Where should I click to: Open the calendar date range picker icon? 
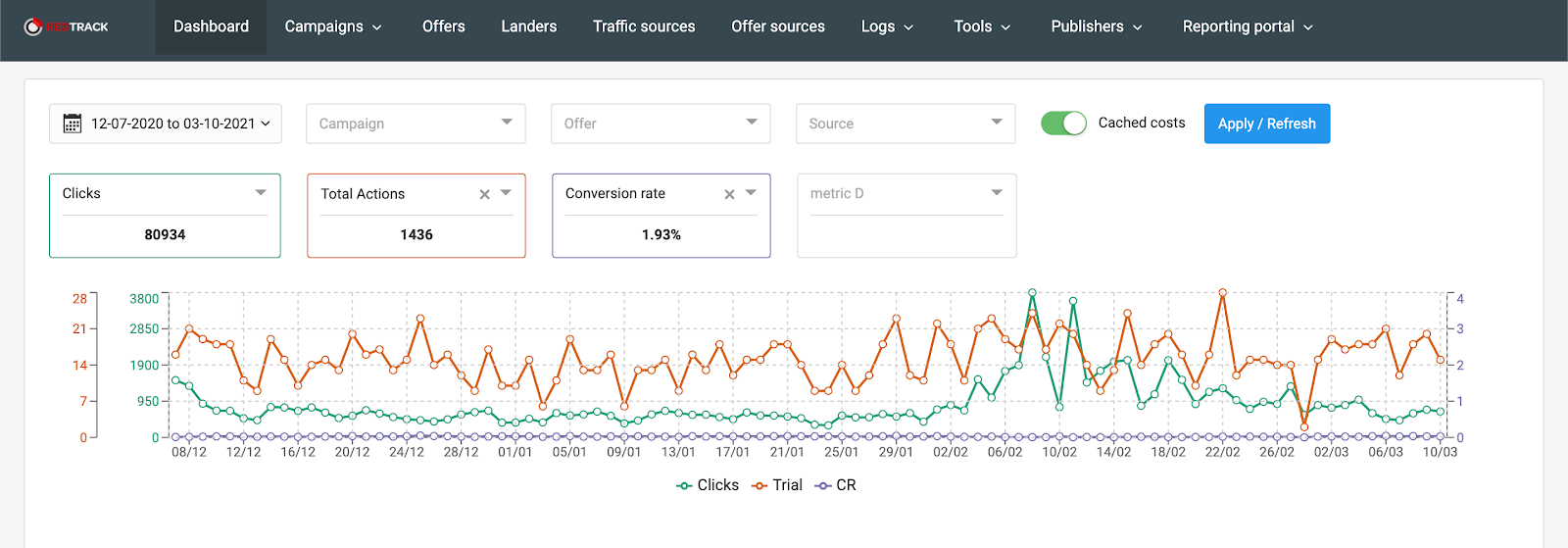[73, 124]
